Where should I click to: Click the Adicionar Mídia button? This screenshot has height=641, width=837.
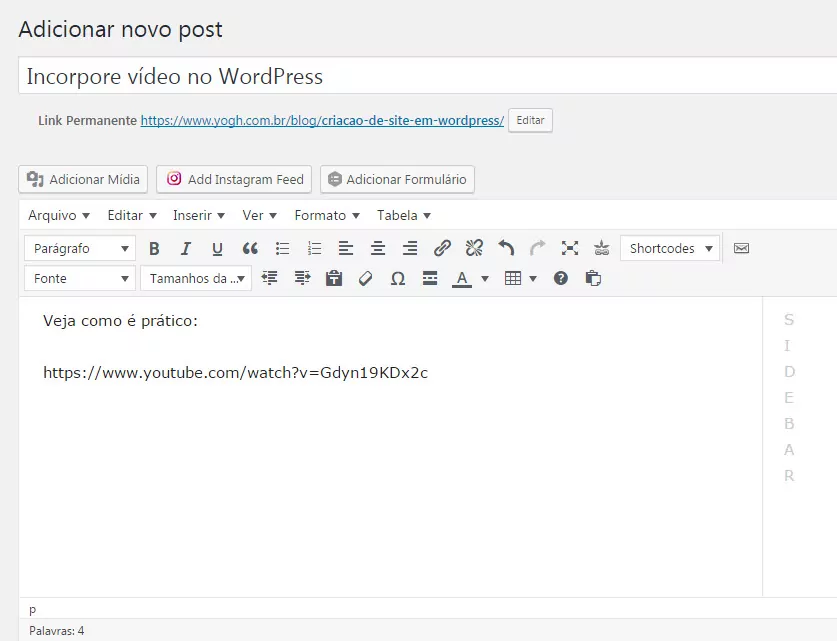click(83, 179)
